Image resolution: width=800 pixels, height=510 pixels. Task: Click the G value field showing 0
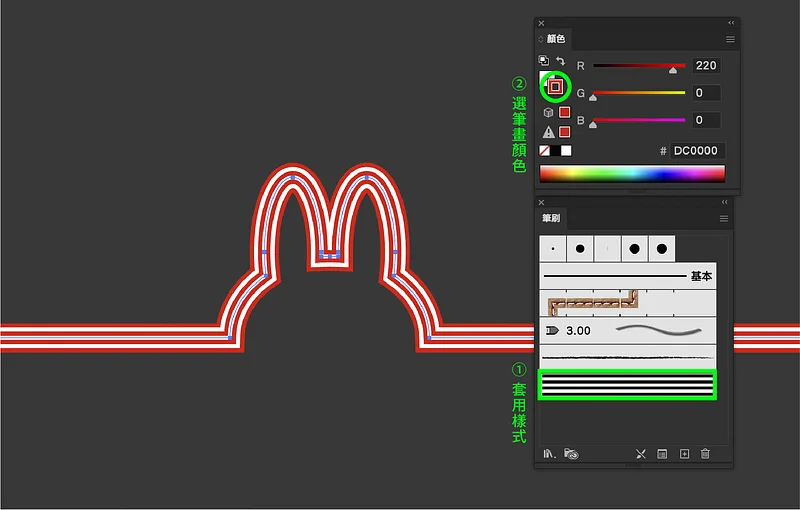click(x=707, y=93)
